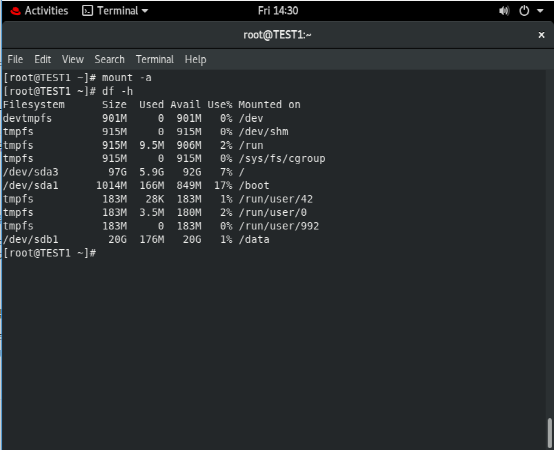Click the root@TEST1 window title bar
The image size is (554, 450).
277,35
